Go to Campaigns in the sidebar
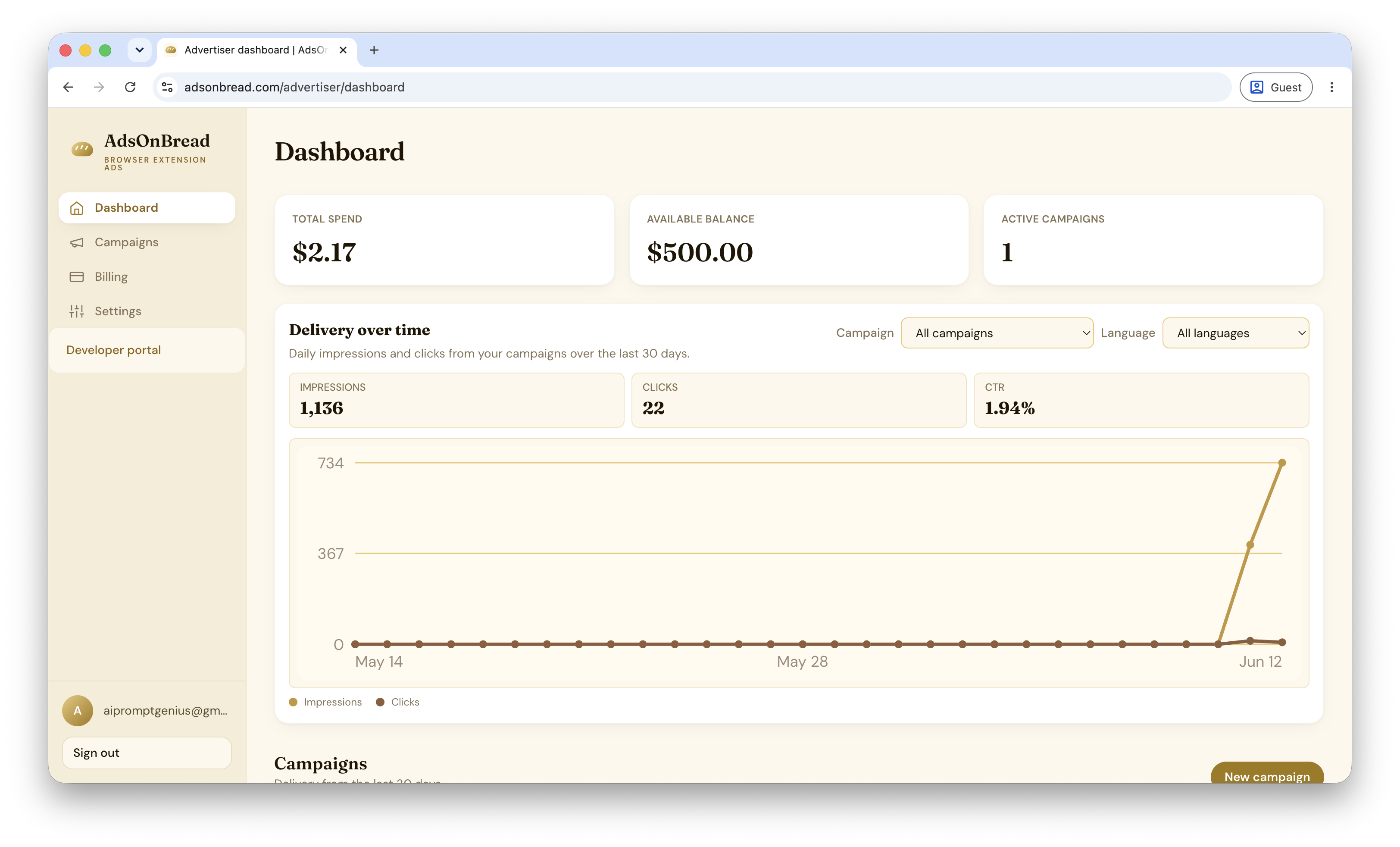The width and height of the screenshot is (1400, 847). 147,243
